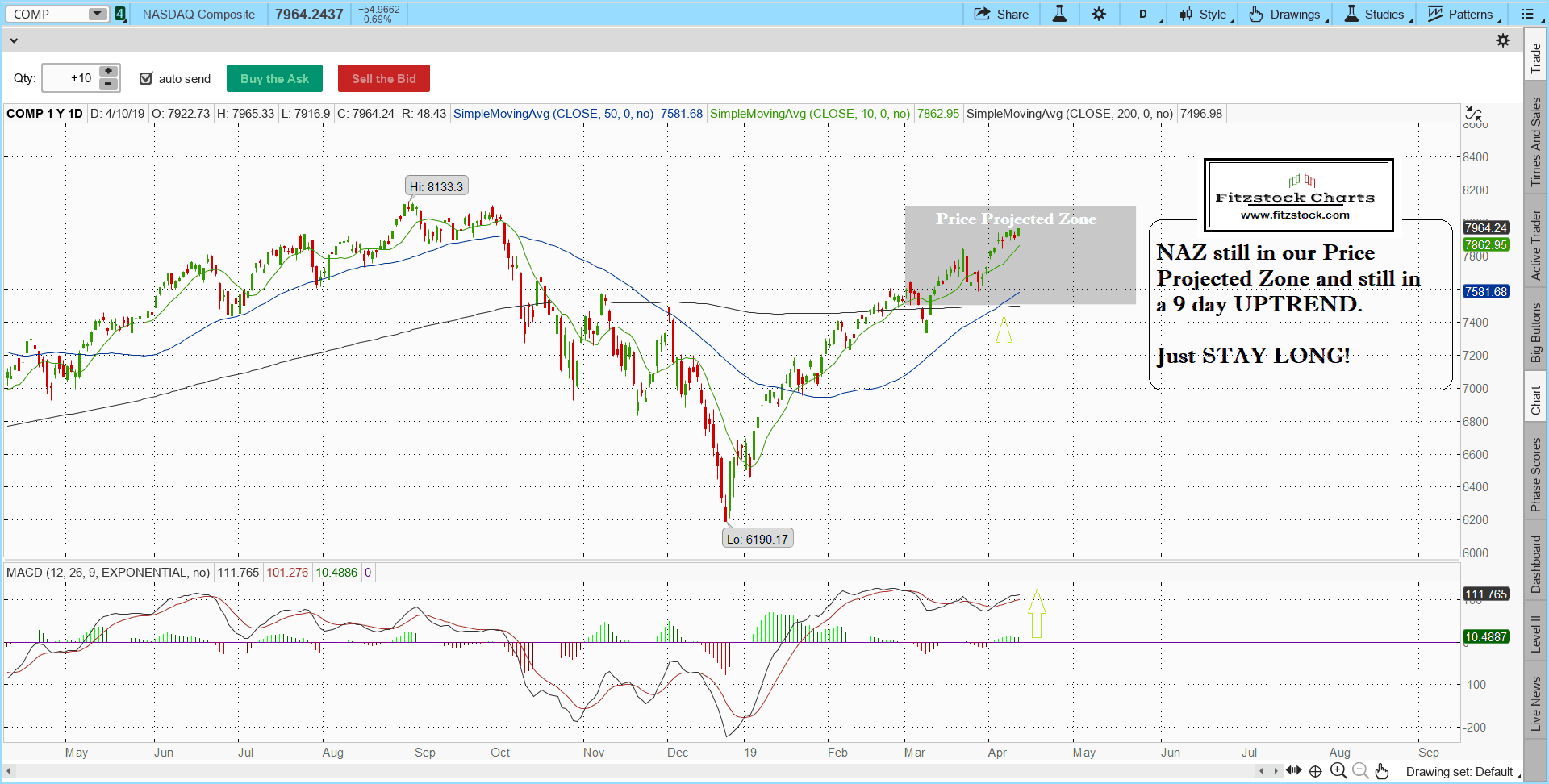Open the D timeframe dropdown

pos(1147,15)
